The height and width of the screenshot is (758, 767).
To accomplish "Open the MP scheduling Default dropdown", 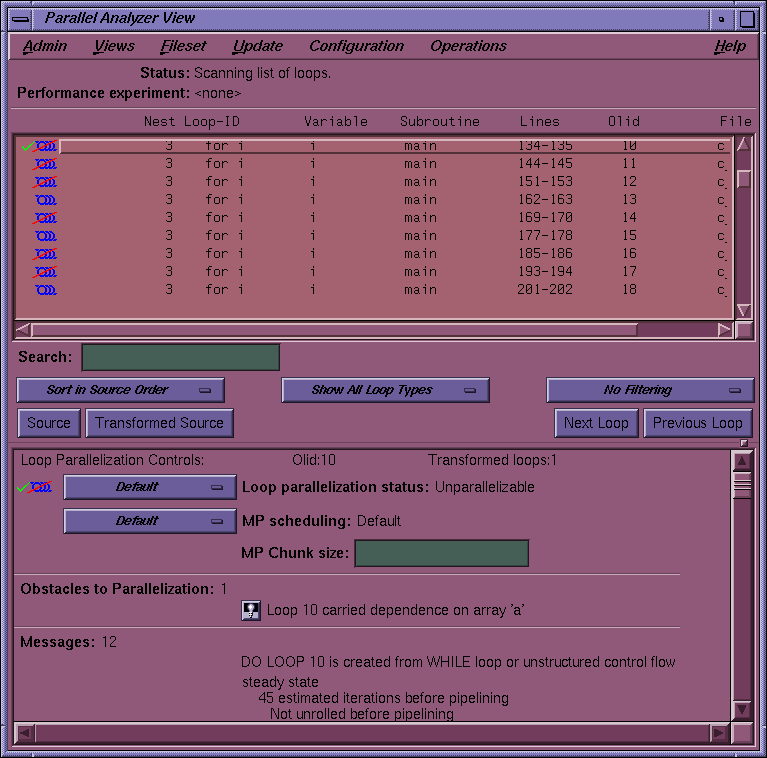I will [150, 521].
